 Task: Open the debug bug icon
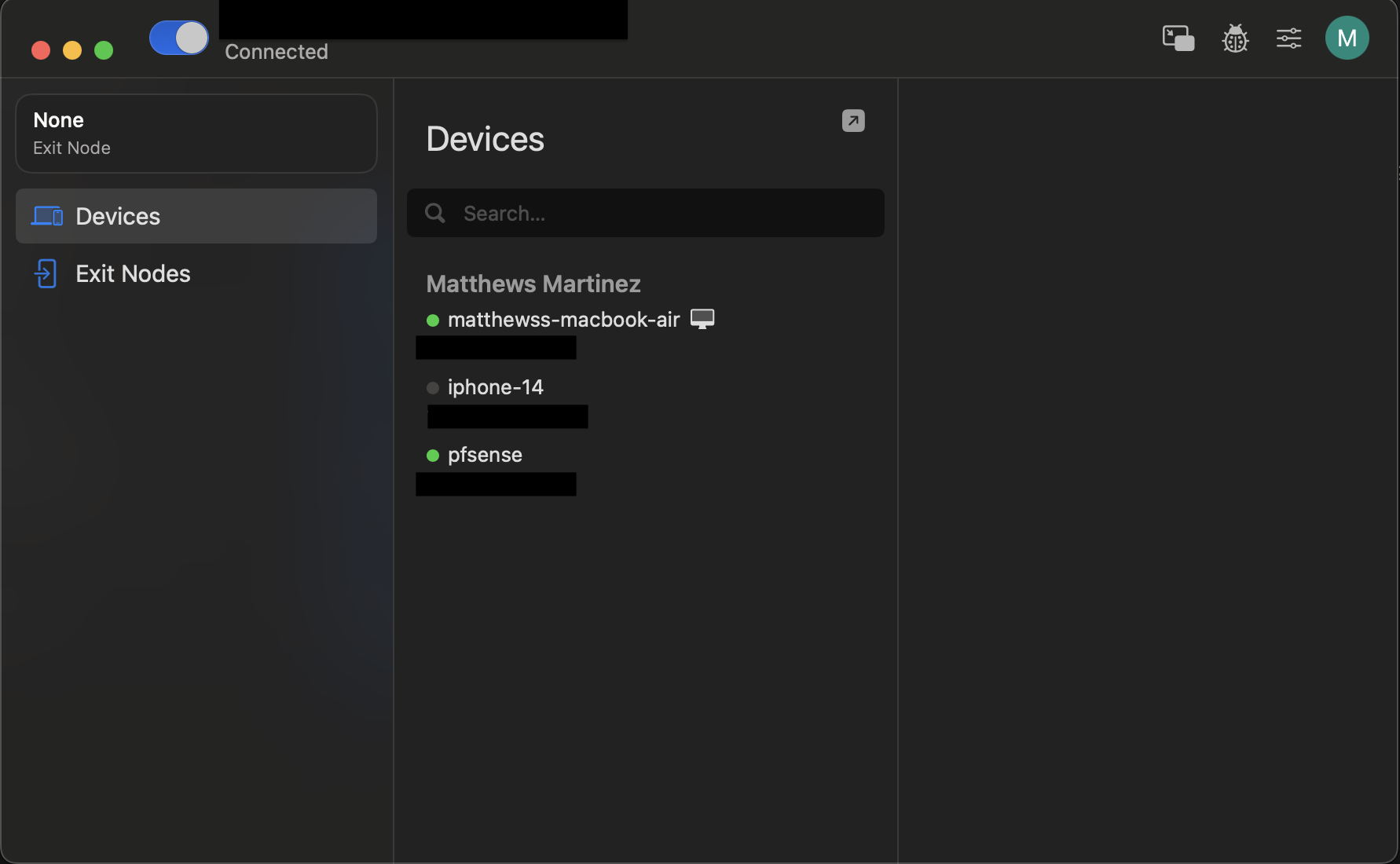(x=1235, y=38)
